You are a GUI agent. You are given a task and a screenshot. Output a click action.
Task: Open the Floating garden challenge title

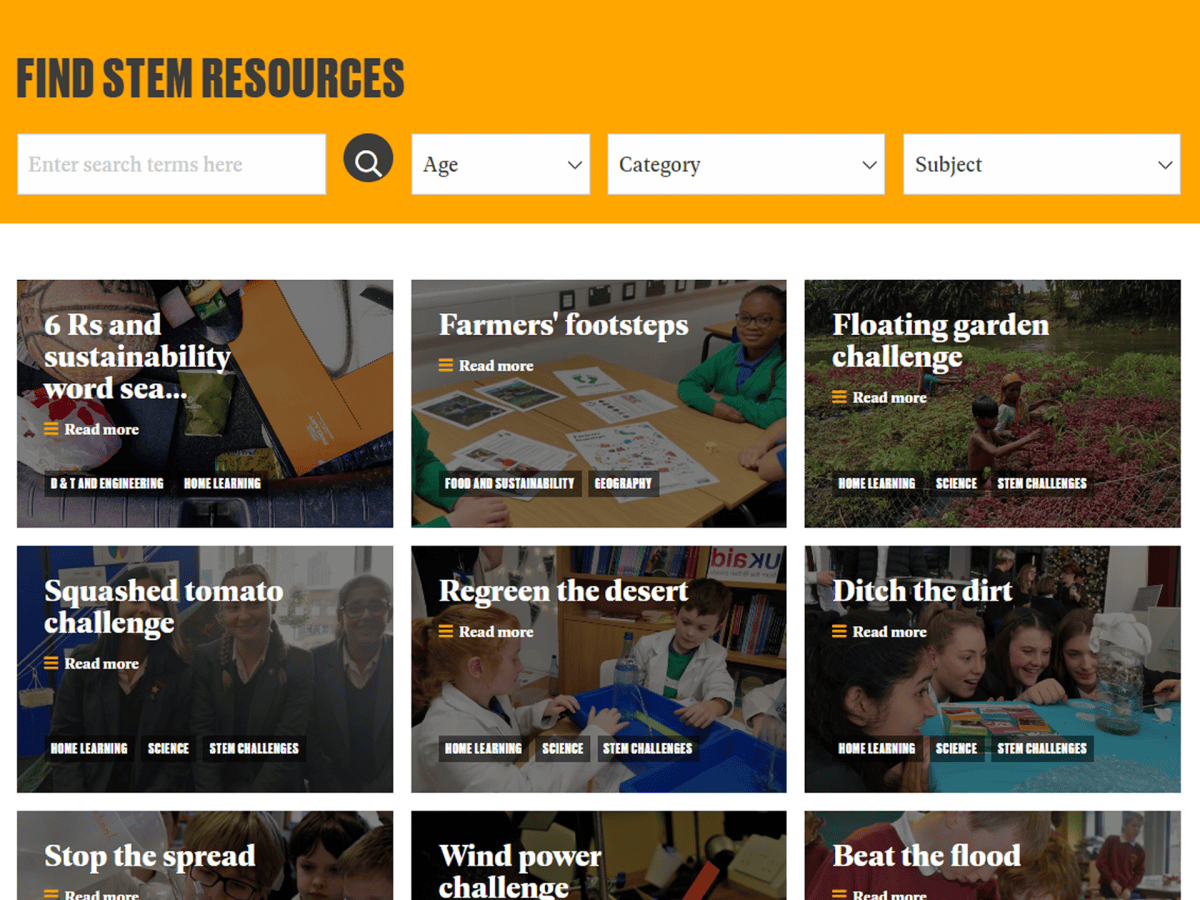(x=940, y=340)
